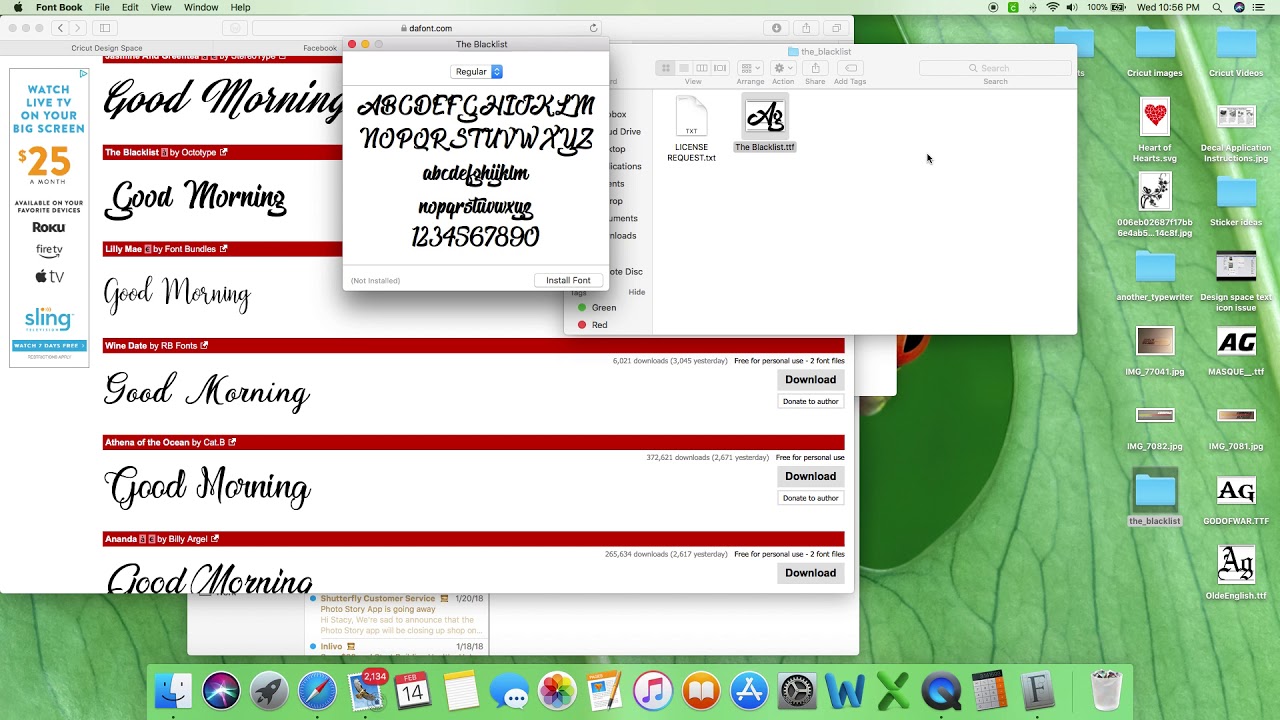
Task: Click Finder Add Tags icon
Action: click(x=850, y=68)
